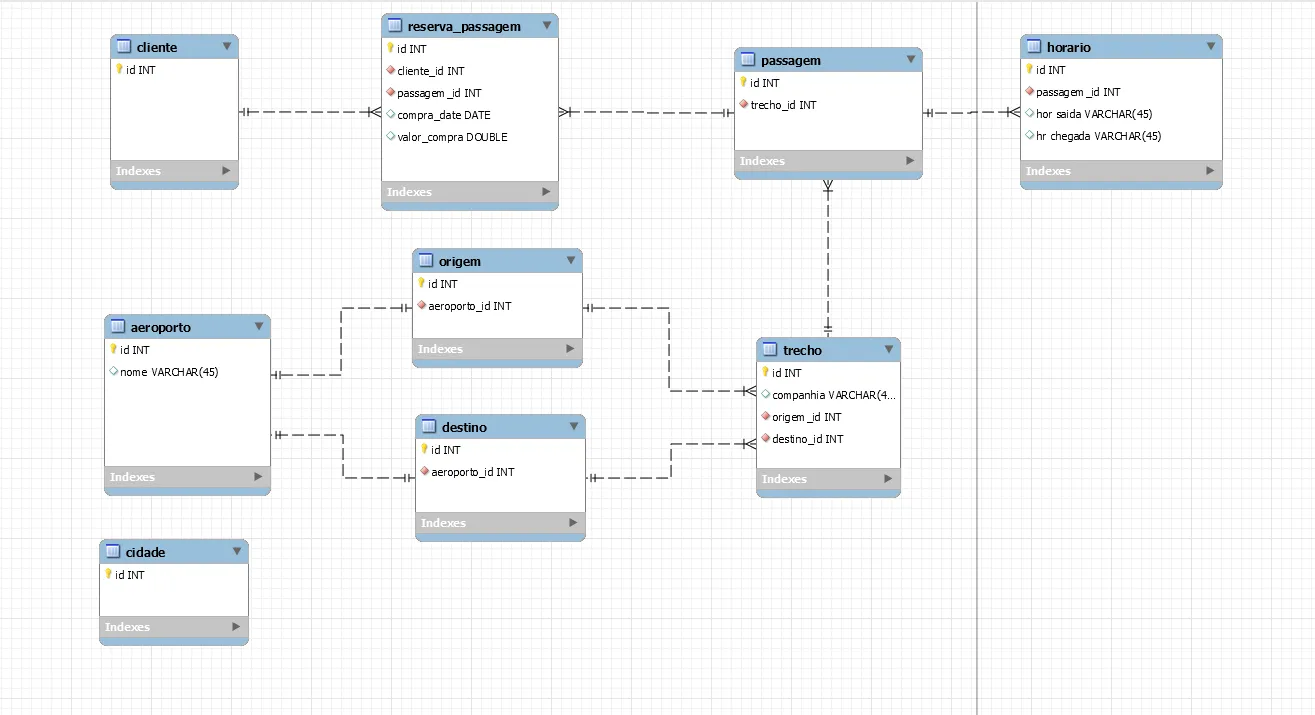
Task: Select hr chegada VARCHAR(45) column in horario
Action: click(1098, 136)
